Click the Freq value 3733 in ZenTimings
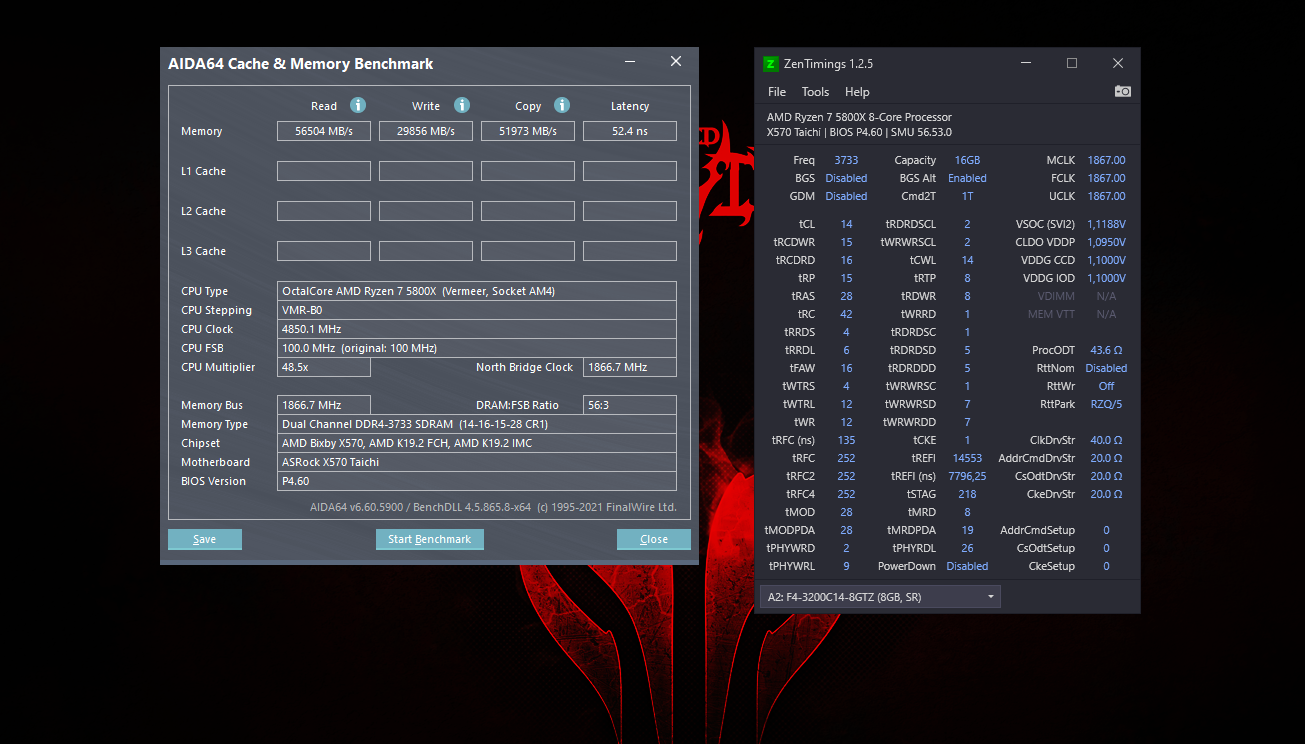This screenshot has height=744, width=1305. tap(846, 160)
